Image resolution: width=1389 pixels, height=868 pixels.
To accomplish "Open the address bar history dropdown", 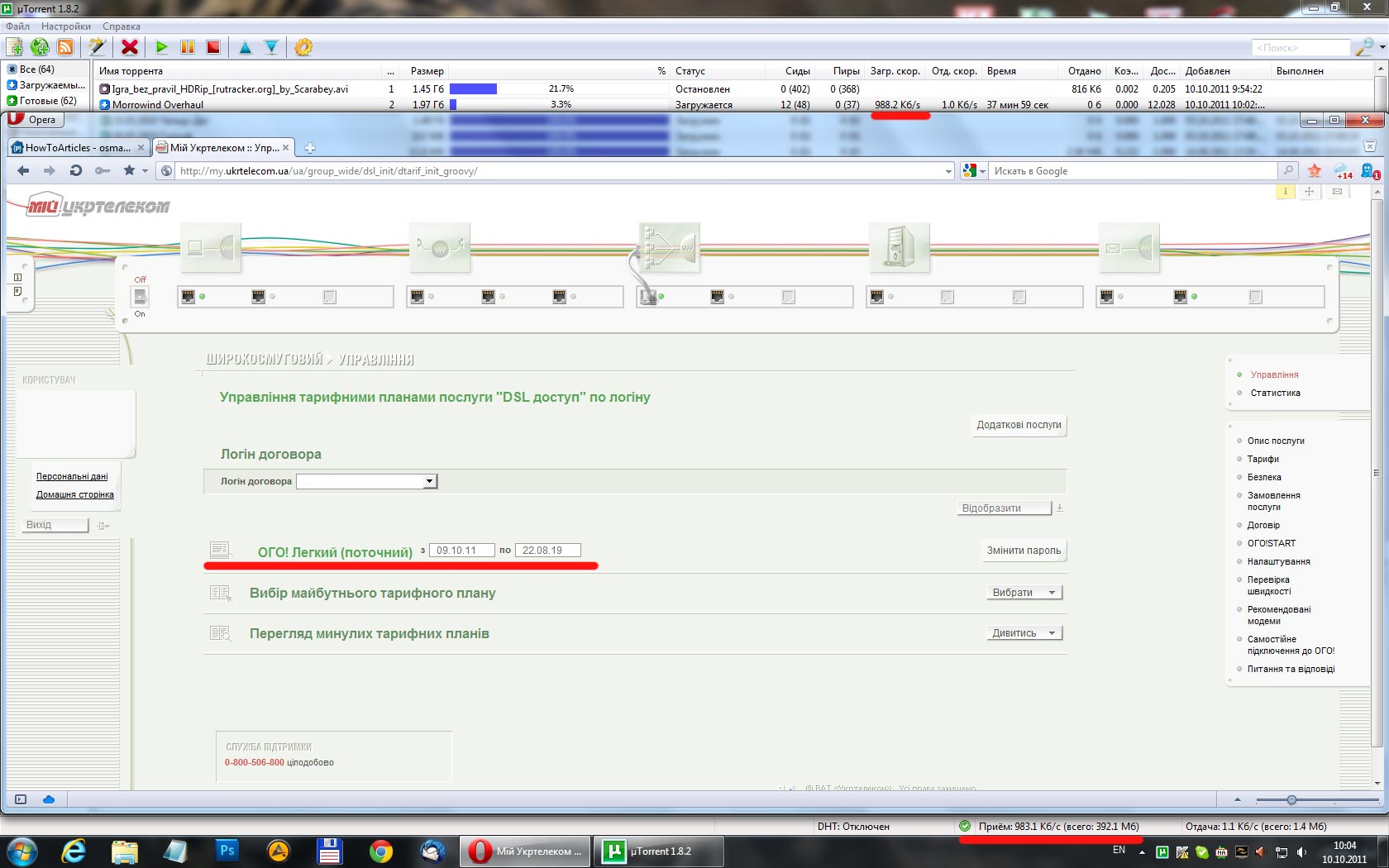I will pos(948,171).
